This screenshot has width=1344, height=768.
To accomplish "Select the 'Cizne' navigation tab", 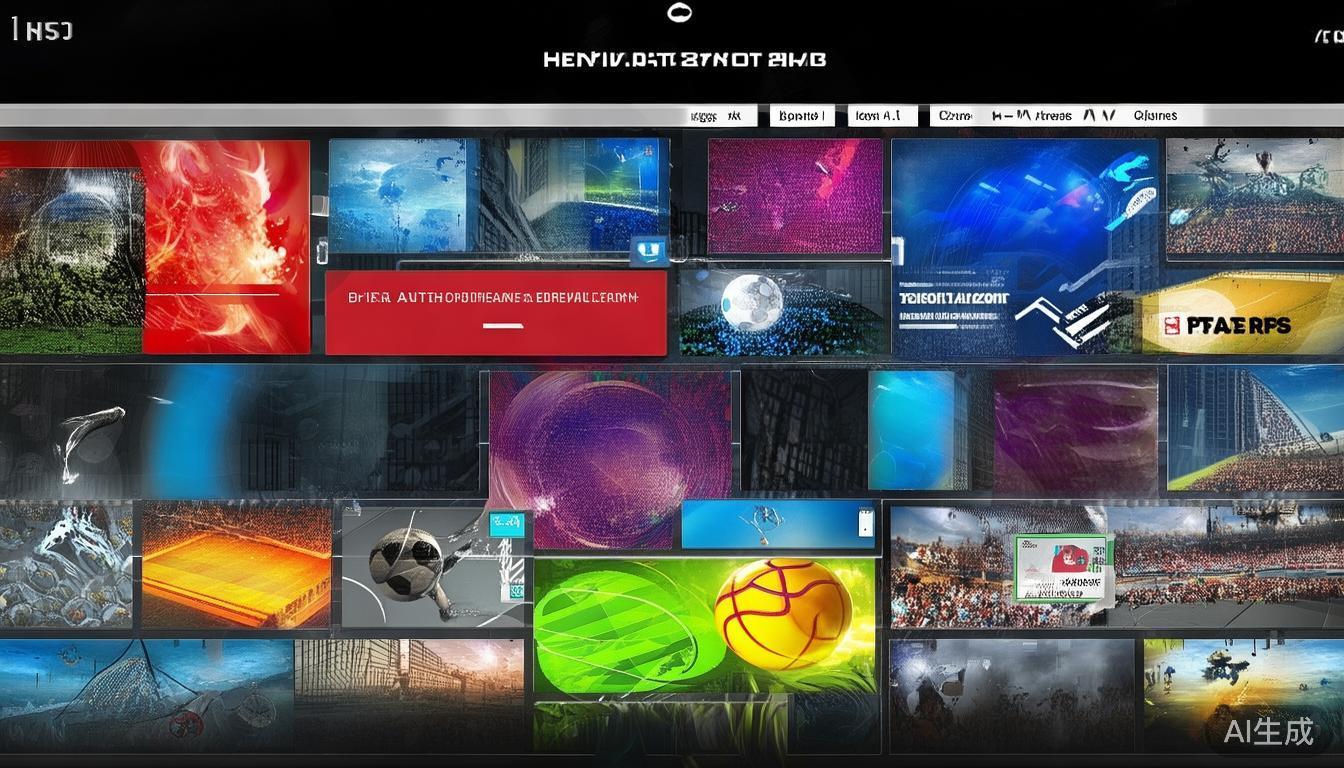I will click(954, 116).
